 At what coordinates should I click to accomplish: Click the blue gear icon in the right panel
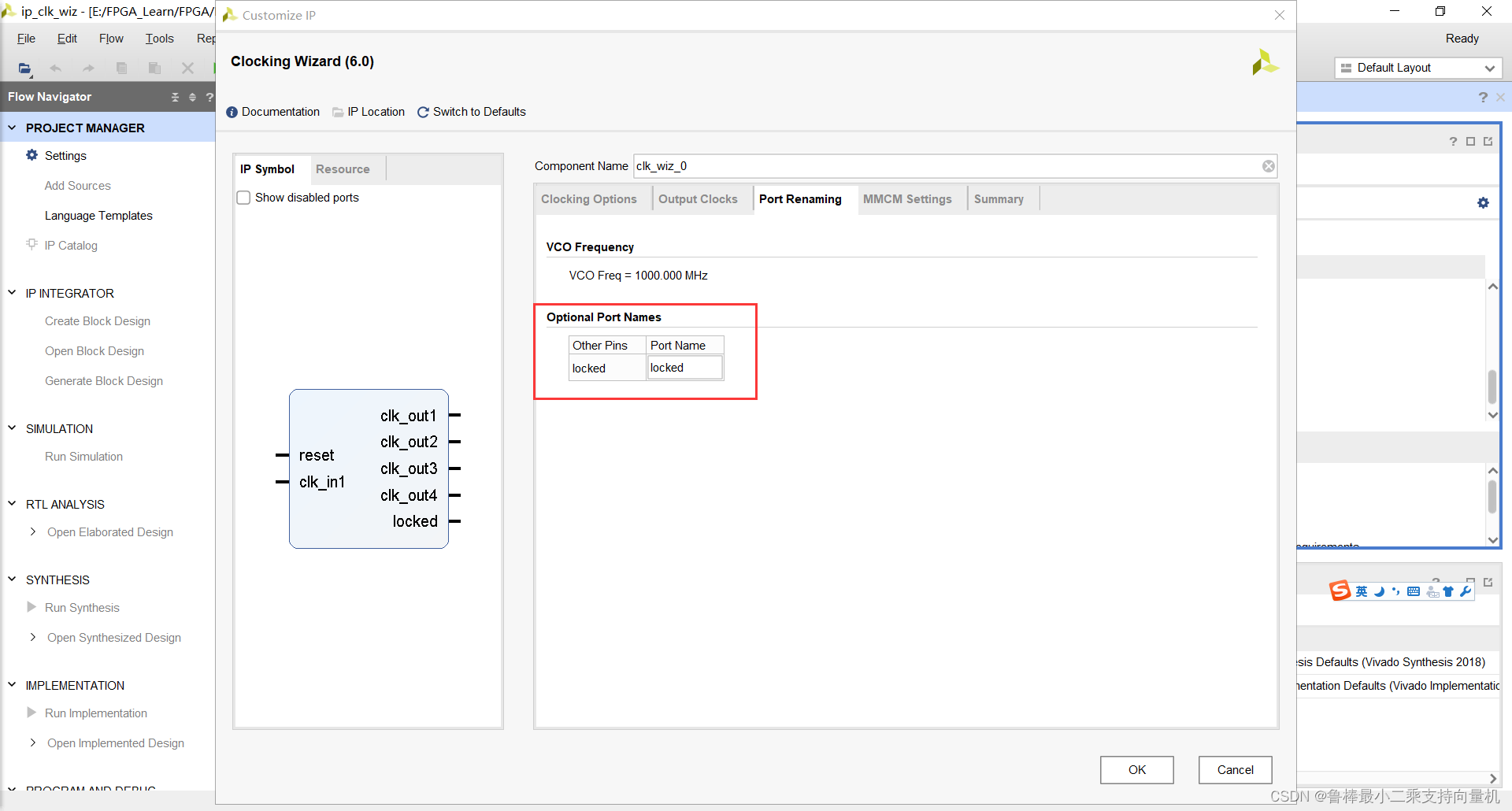[x=1483, y=203]
